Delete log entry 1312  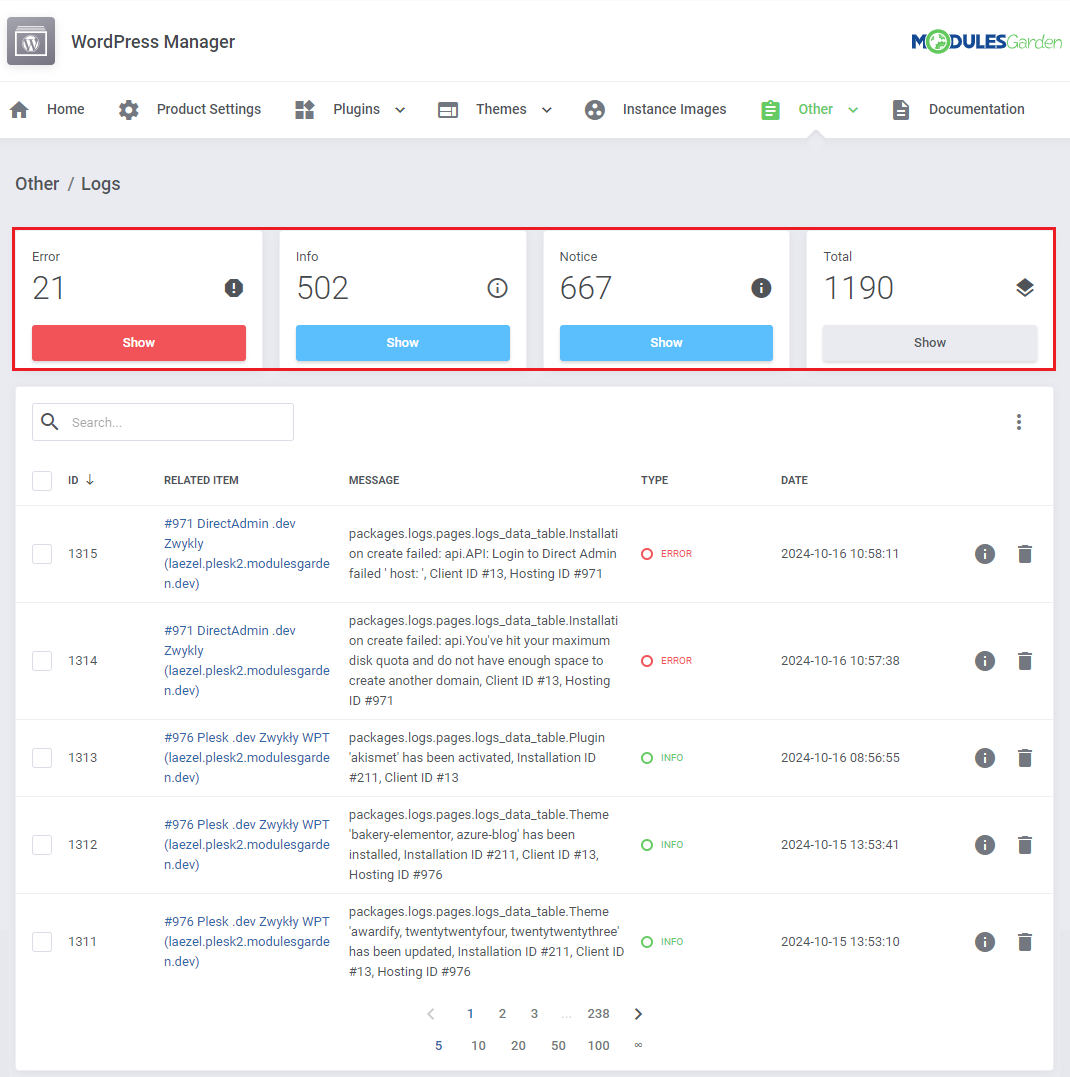pos(1025,845)
